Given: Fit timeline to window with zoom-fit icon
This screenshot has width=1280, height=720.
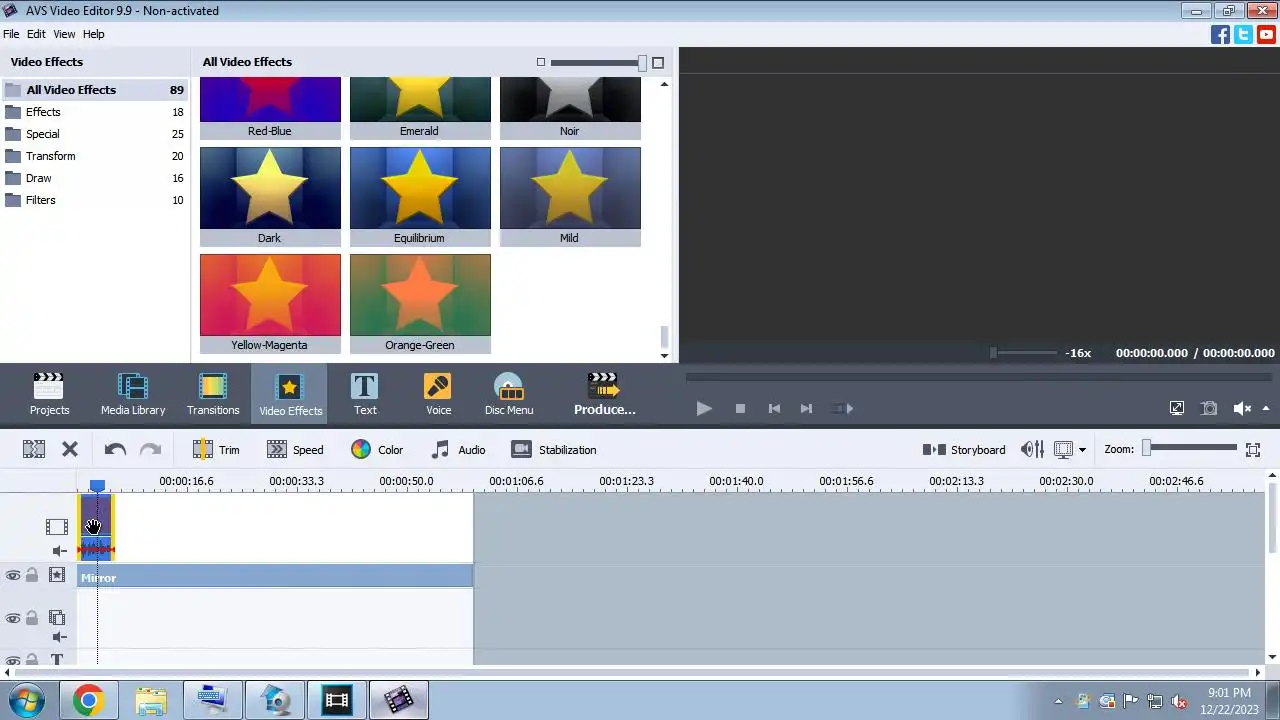Looking at the screenshot, I should (x=1253, y=450).
